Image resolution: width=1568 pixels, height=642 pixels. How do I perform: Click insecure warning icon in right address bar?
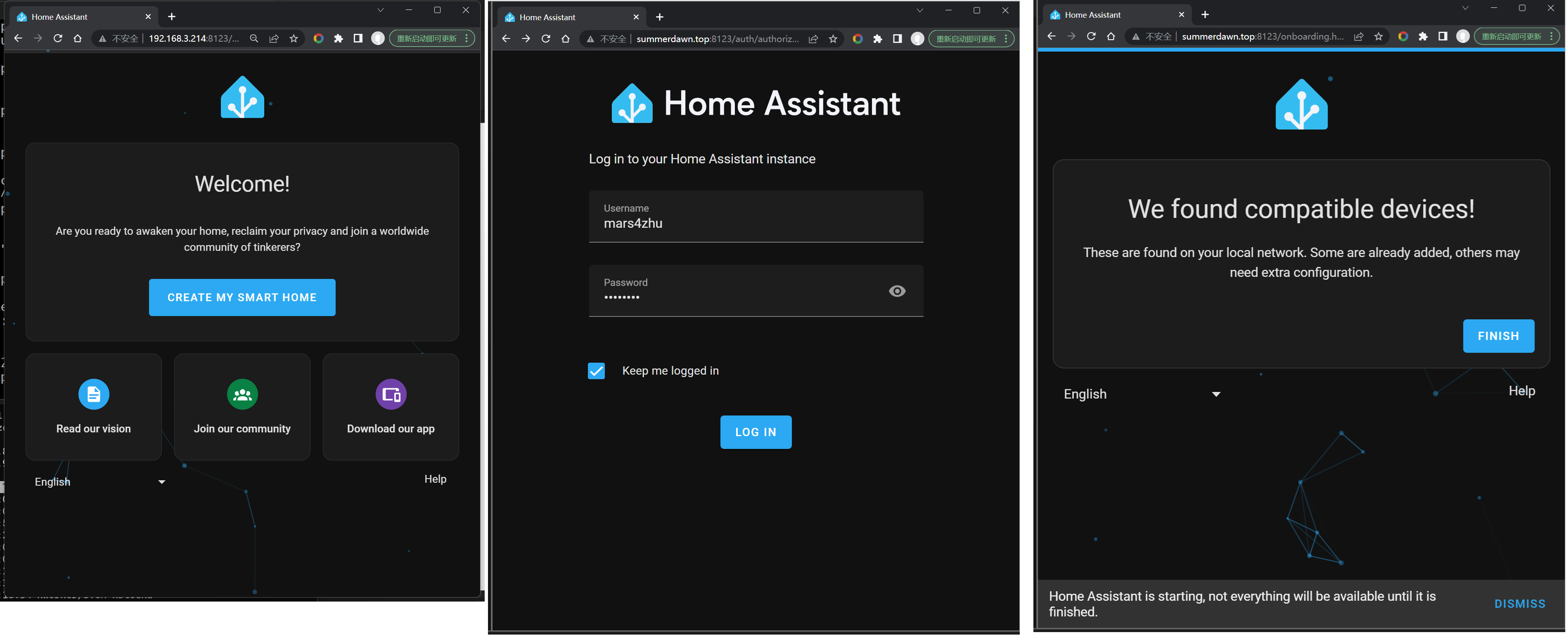pos(1136,36)
